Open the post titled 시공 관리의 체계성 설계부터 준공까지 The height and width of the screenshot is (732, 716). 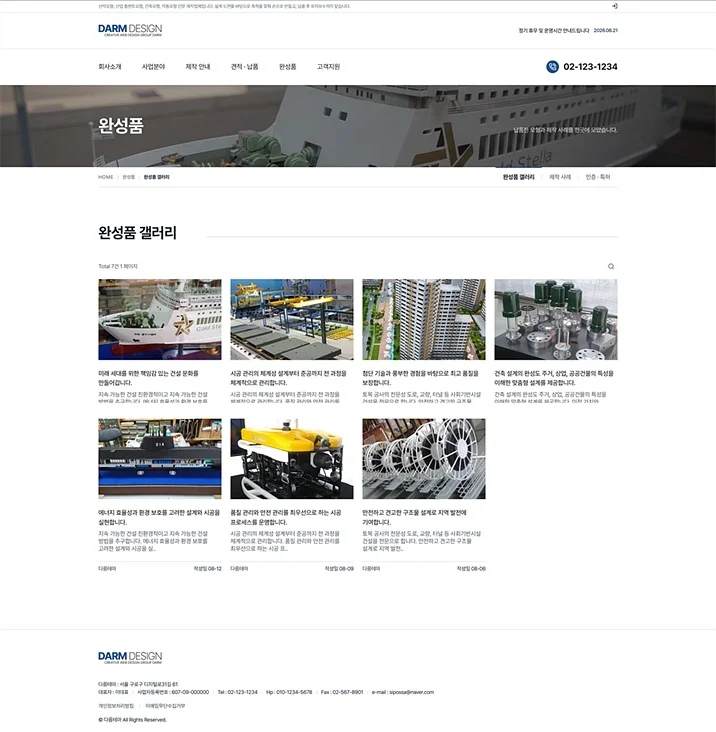tap(288, 378)
